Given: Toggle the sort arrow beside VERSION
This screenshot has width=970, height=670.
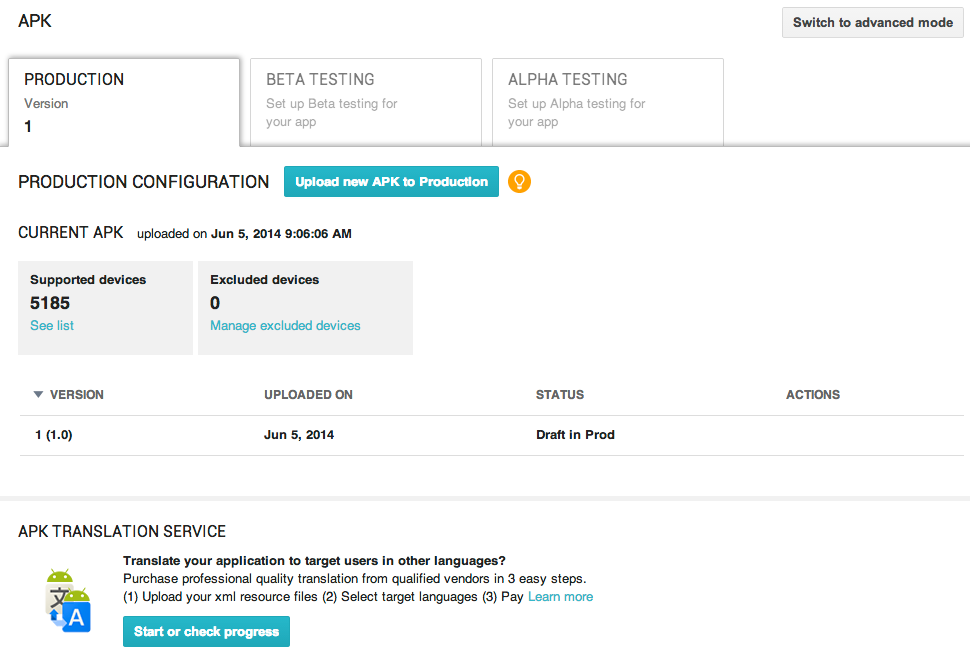Looking at the screenshot, I should point(38,395).
